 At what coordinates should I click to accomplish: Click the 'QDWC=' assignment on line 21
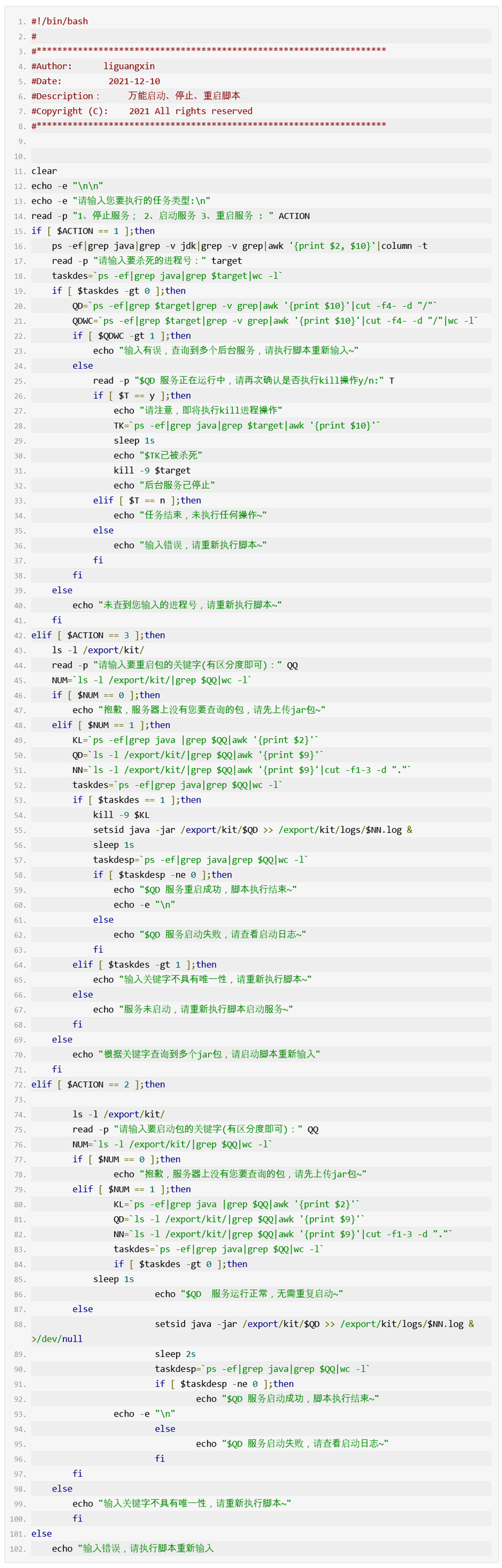[275, 321]
